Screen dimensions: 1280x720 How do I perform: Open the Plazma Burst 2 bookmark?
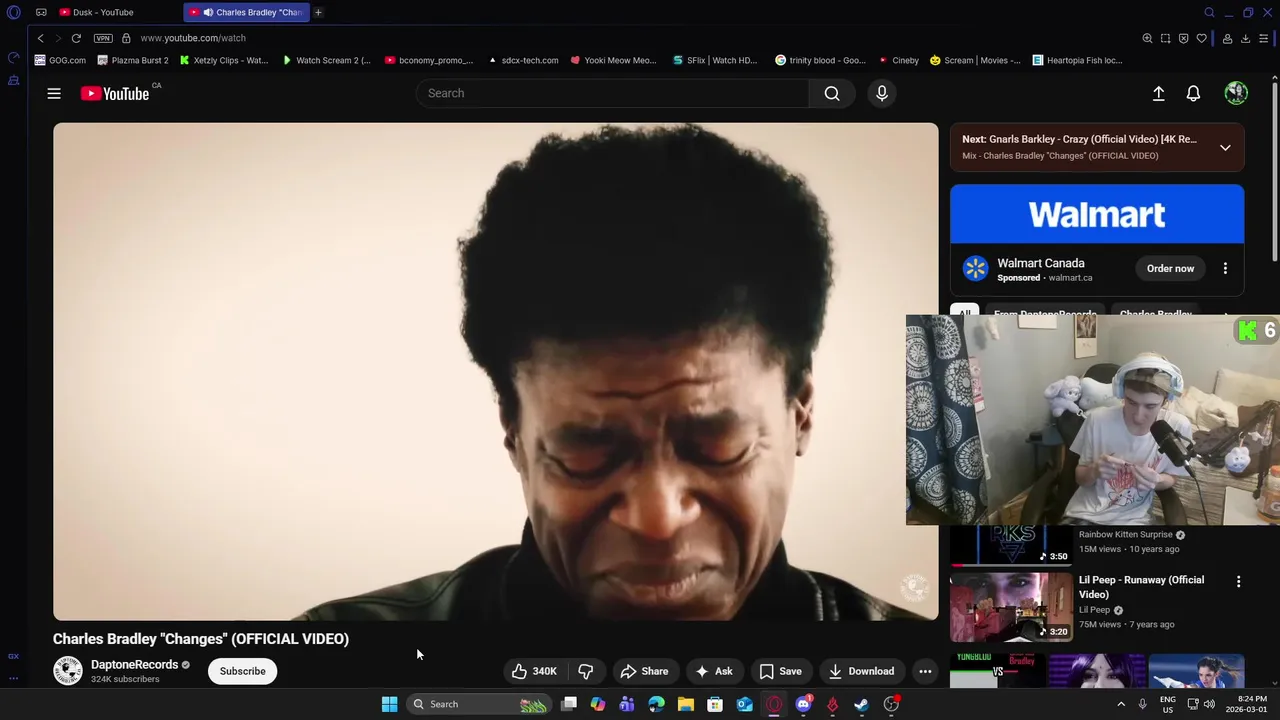pyautogui.click(x=133, y=60)
